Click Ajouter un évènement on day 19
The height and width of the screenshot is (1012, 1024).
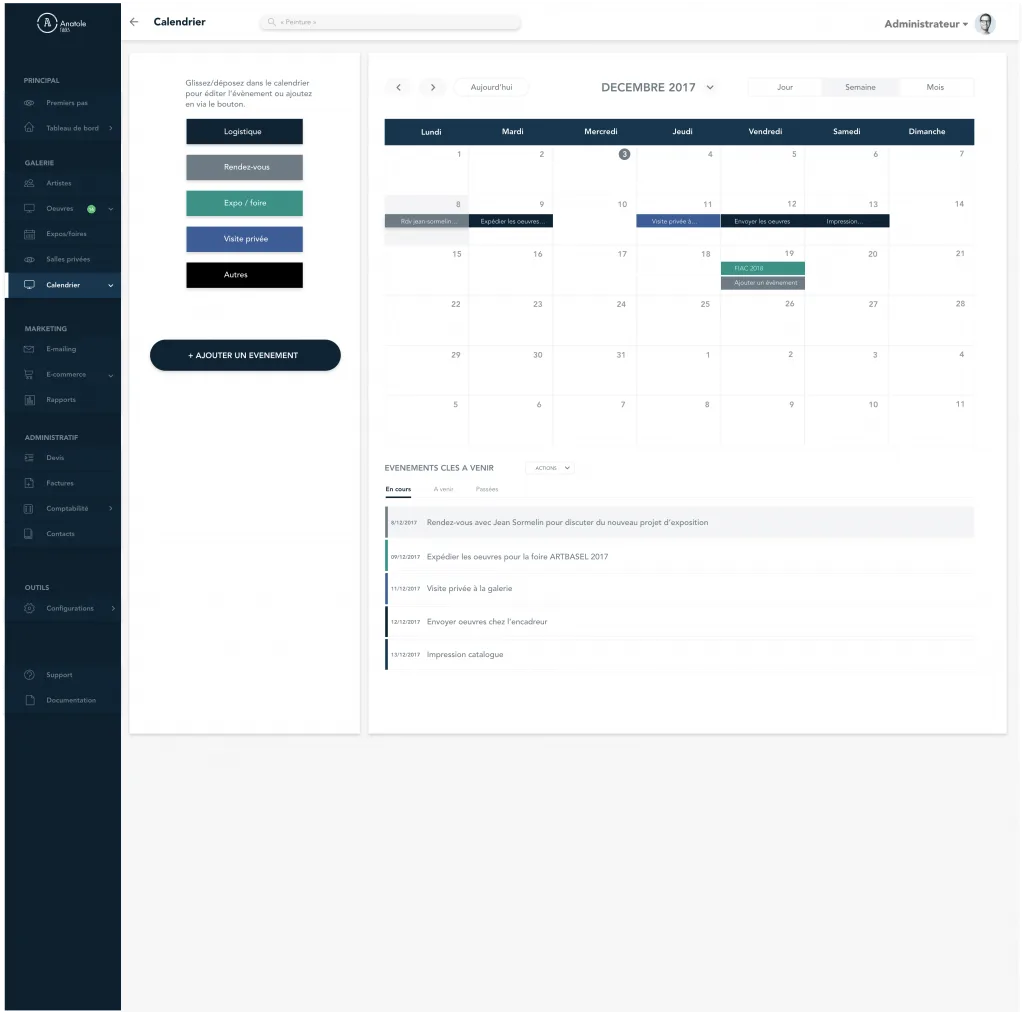click(763, 283)
